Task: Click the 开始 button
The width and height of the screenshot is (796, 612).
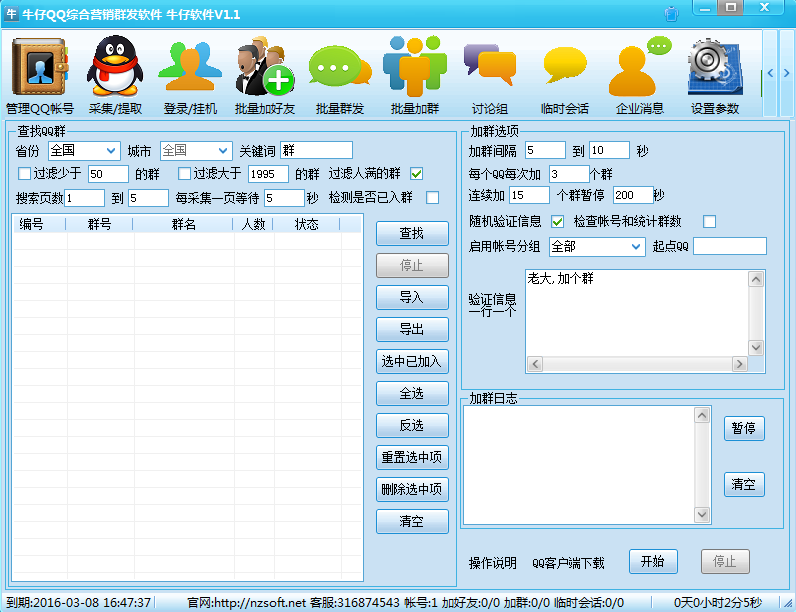Action: tap(653, 561)
